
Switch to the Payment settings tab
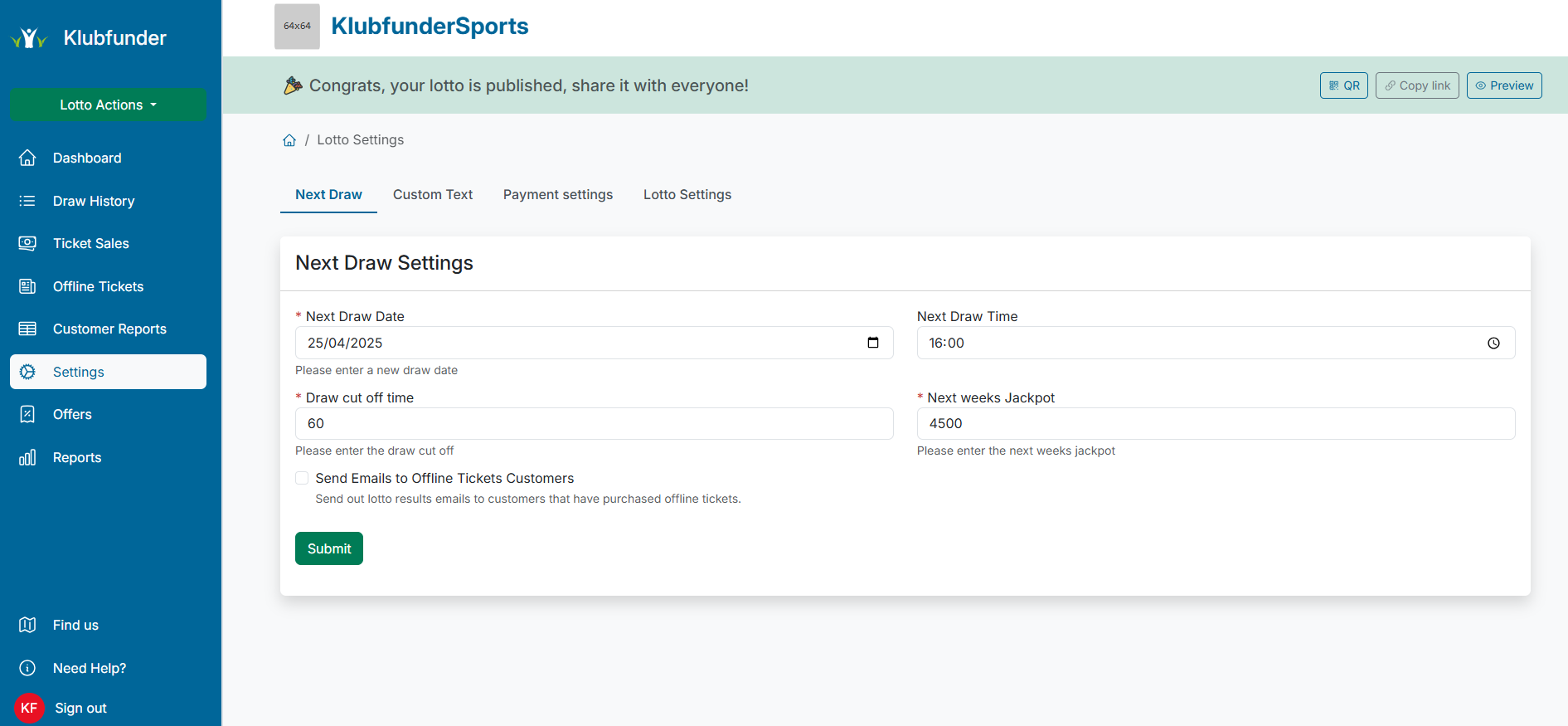[557, 194]
